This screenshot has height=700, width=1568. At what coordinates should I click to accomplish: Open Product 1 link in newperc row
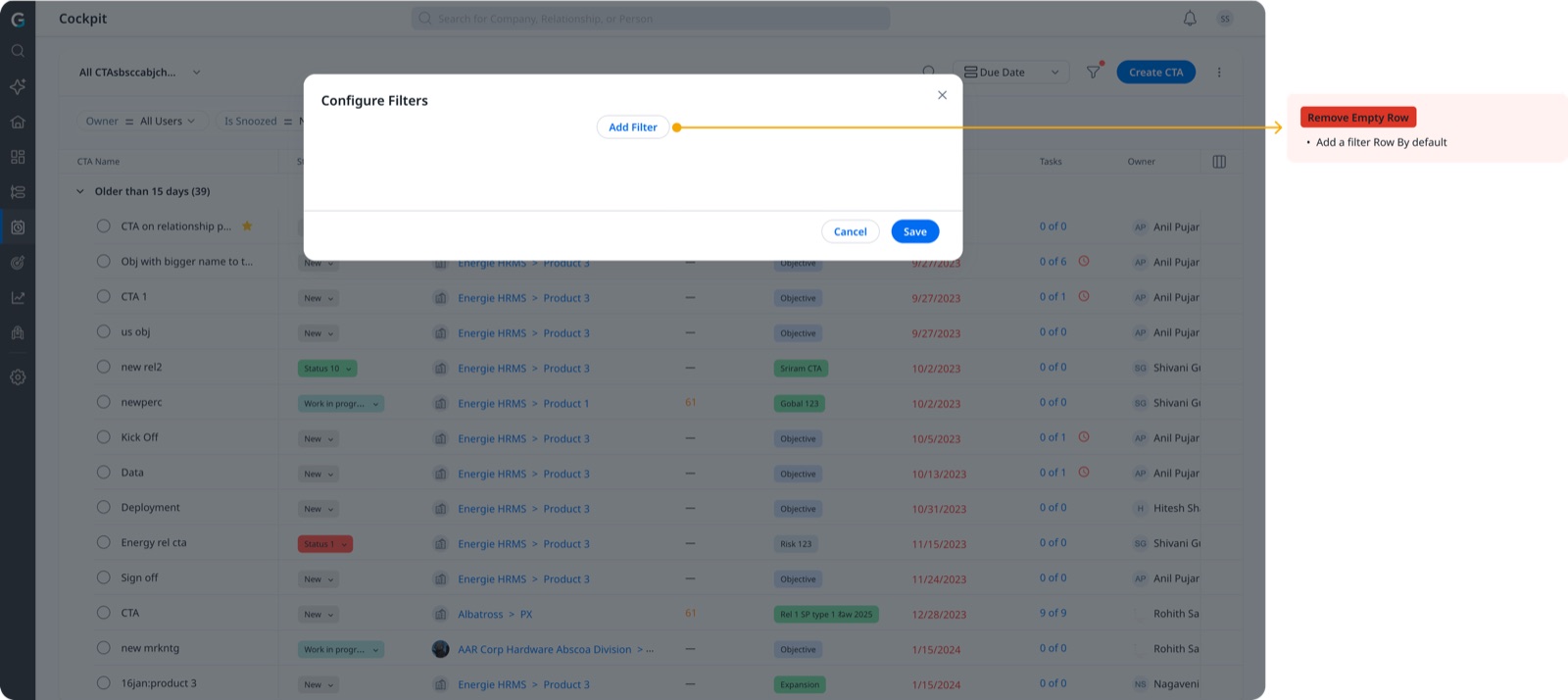[x=566, y=404]
